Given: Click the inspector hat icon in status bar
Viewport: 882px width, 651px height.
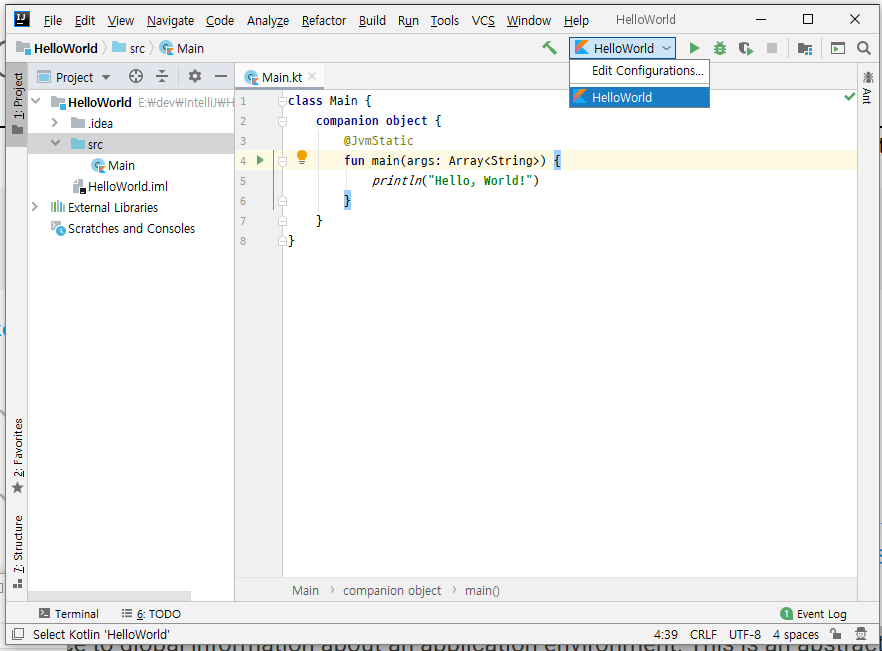Looking at the screenshot, I should coord(861,635).
